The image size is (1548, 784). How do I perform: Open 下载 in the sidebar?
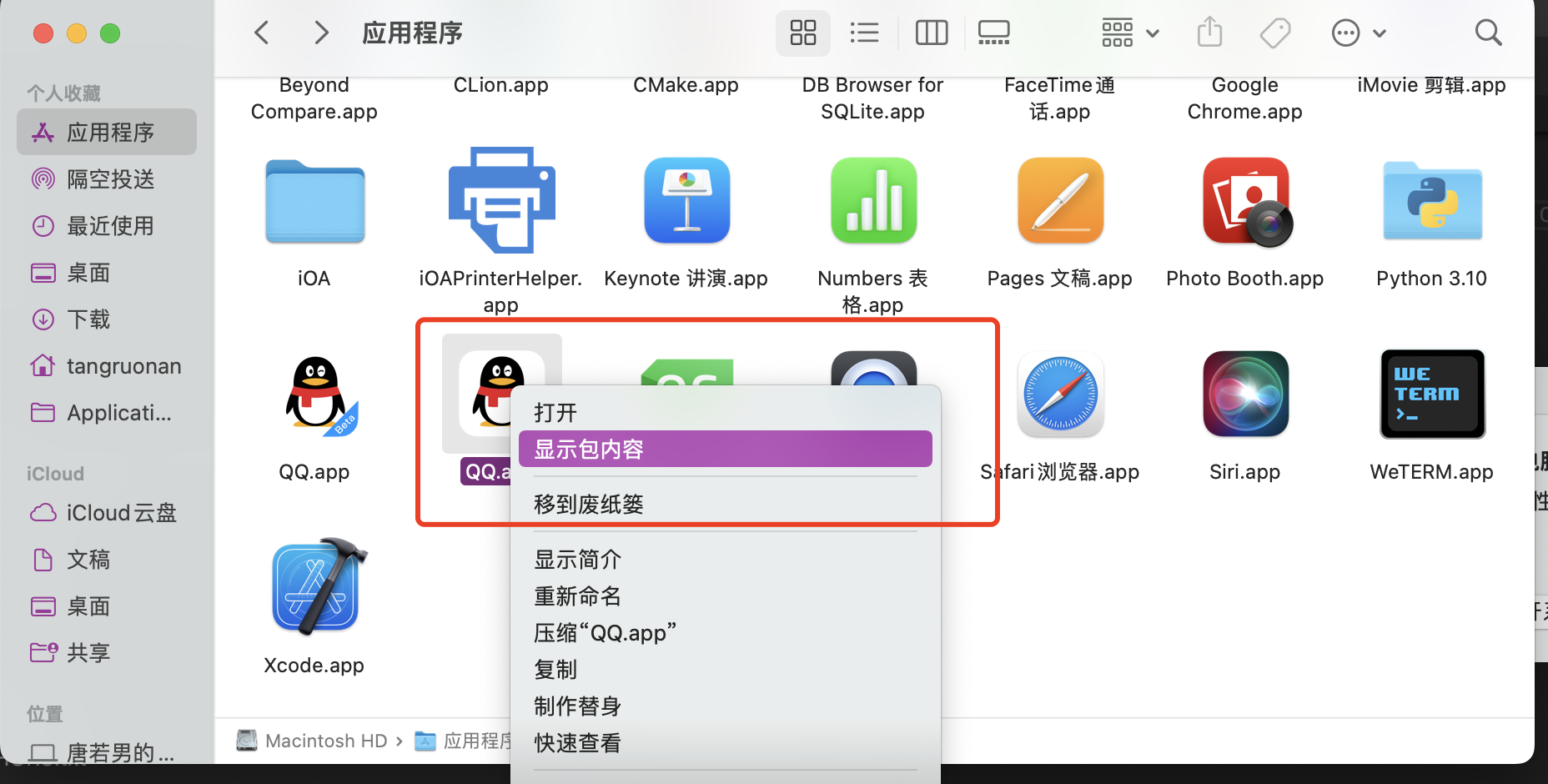tap(107, 319)
